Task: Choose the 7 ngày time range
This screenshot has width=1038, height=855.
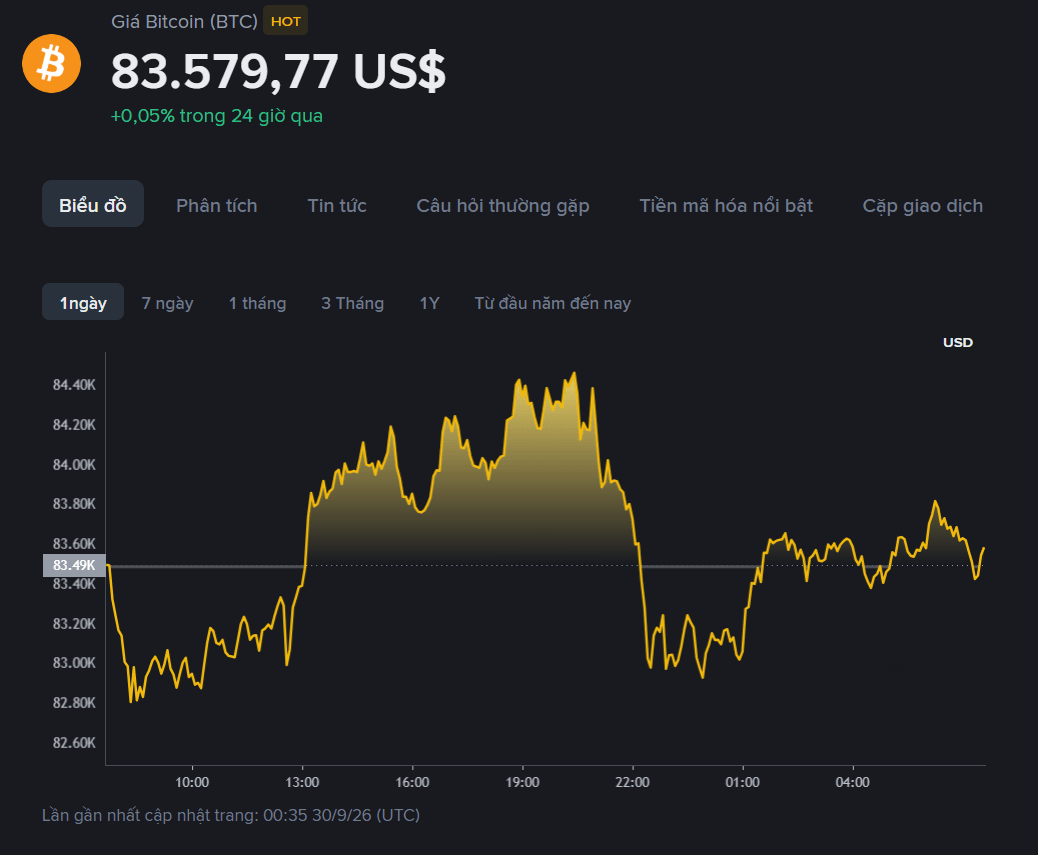Action: pos(167,303)
